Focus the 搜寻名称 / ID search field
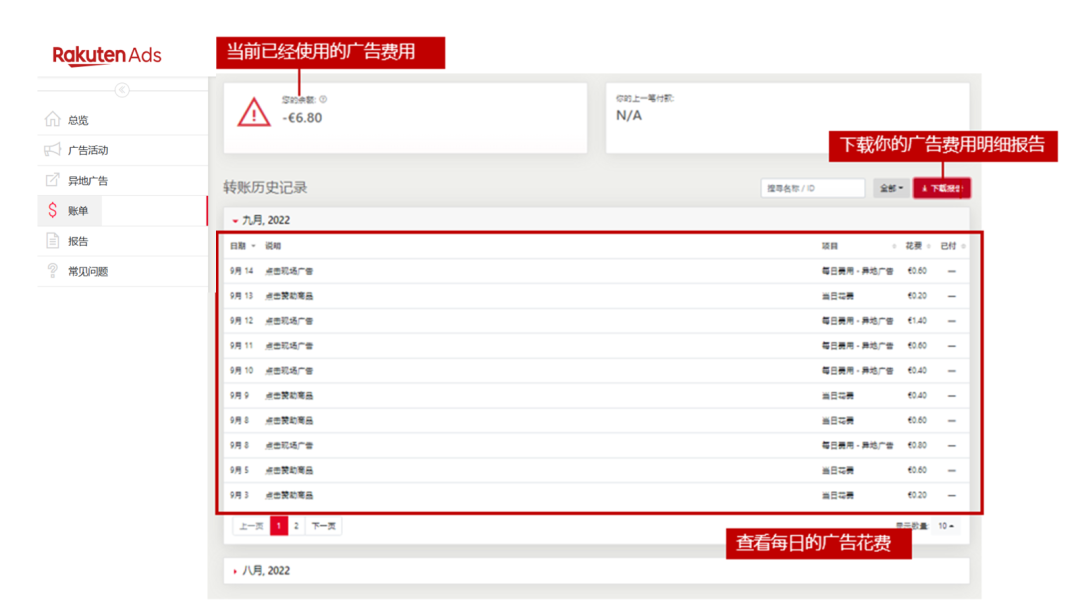Image resolution: width=1080 pixels, height=608 pixels. point(813,188)
